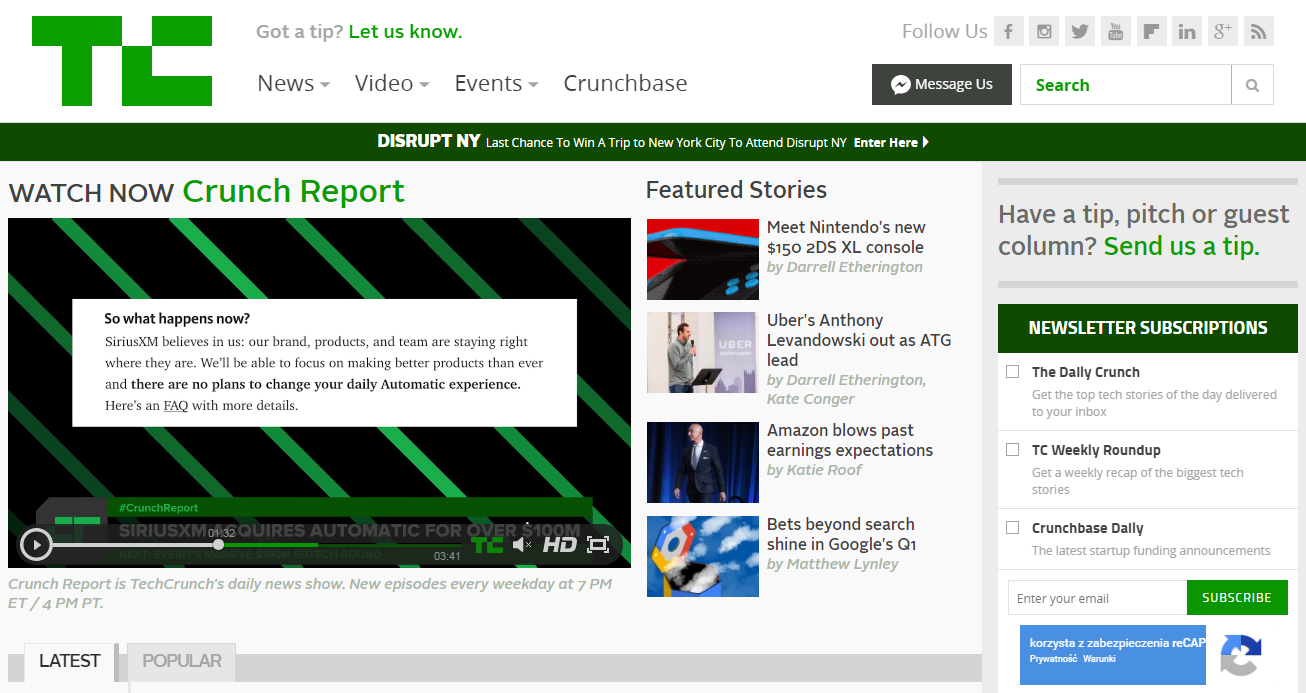Mute the video with speaker icon
The width and height of the screenshot is (1306, 693).
pyautogui.click(x=521, y=544)
